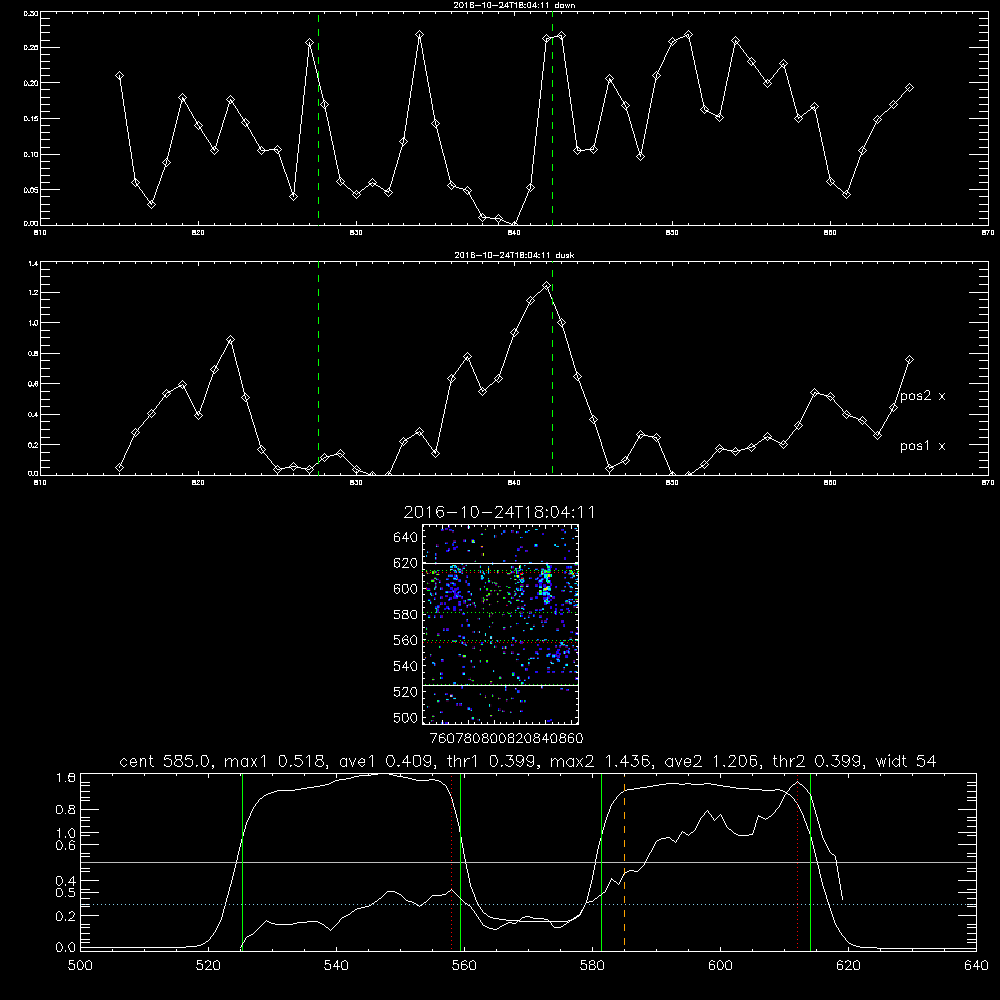Viewport: 1000px width, 1000px height.
Task: Click the '2016-10-24T18:04:11 dusk' plot title
Action: [x=514, y=255]
